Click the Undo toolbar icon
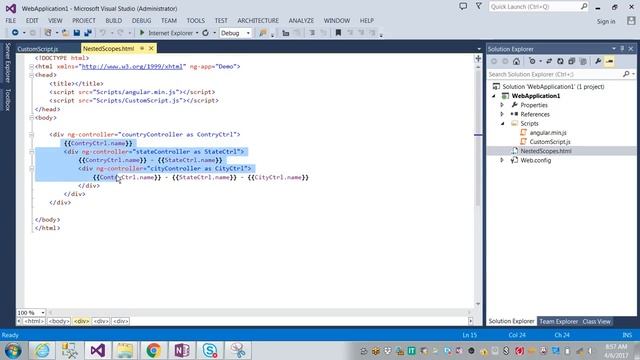This screenshot has width=640, height=360. (x=102, y=33)
